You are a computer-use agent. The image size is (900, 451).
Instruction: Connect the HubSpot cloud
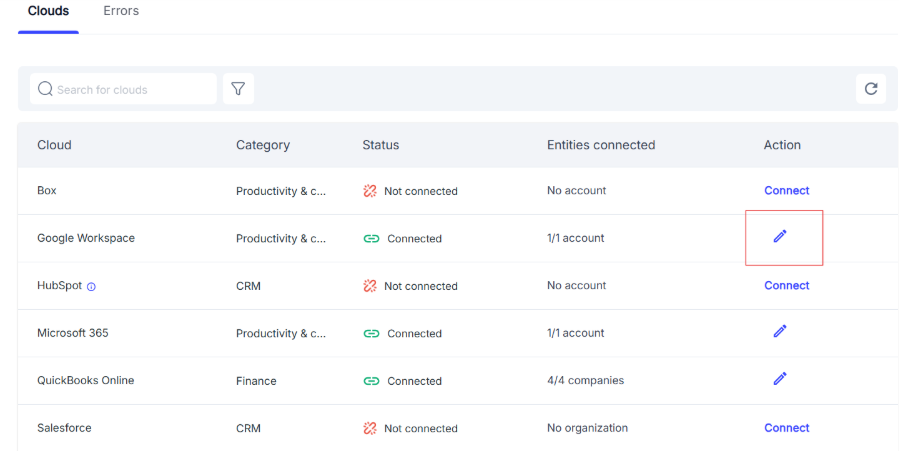pyautogui.click(x=786, y=286)
